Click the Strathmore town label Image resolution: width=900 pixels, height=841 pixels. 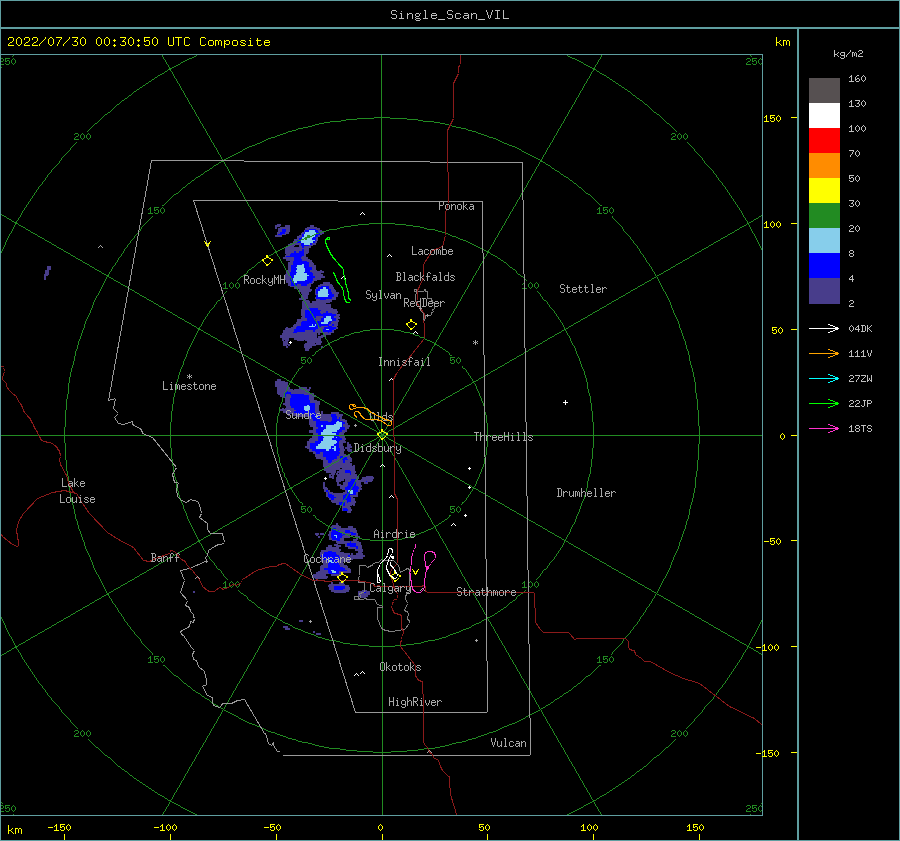click(486, 592)
